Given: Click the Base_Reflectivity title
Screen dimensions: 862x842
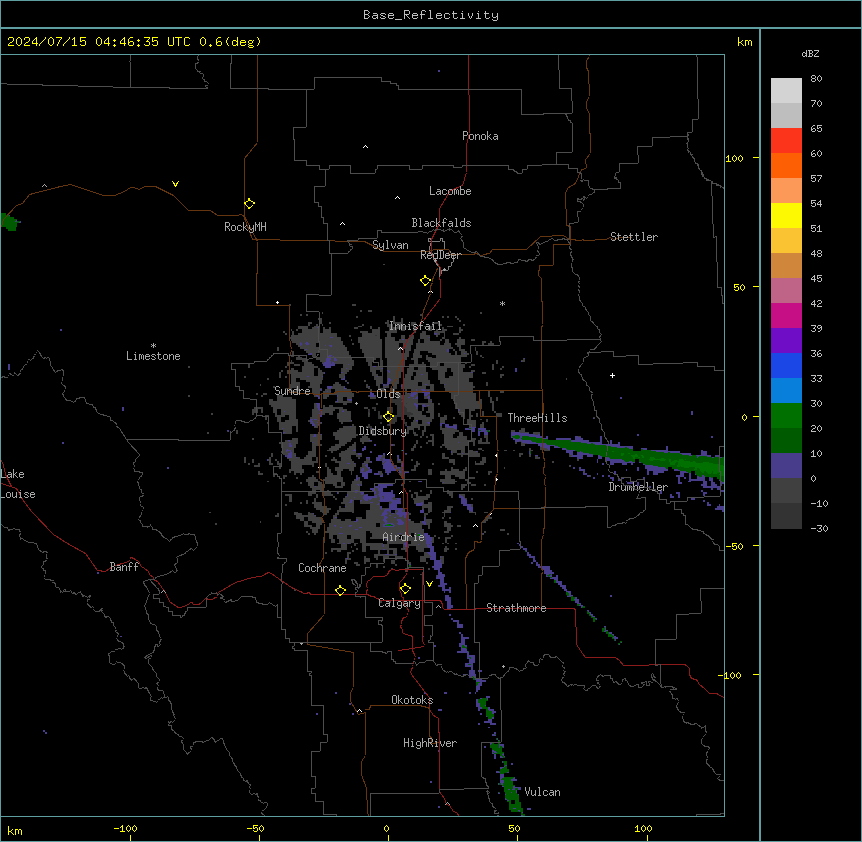Looking at the screenshot, I should click(x=431, y=15).
